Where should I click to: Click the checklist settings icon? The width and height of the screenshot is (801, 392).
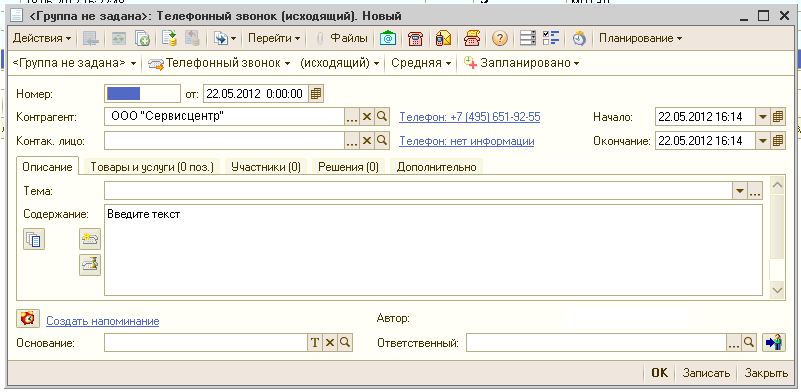click(x=552, y=38)
